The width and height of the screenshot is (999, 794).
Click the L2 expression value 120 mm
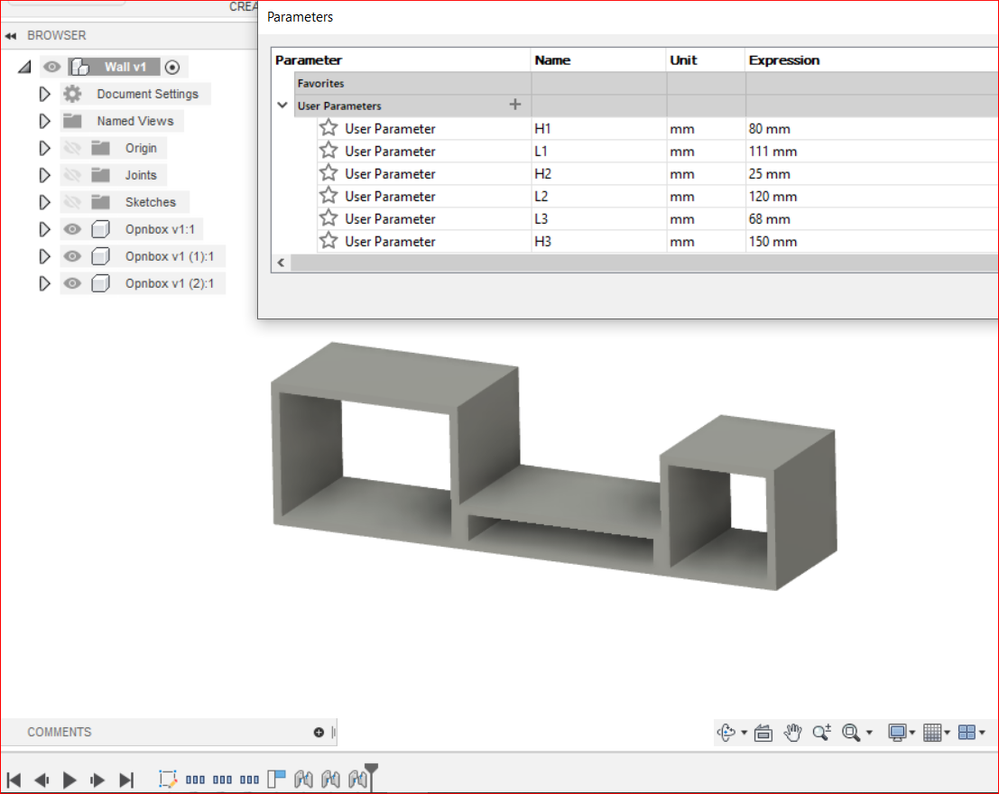tap(773, 196)
